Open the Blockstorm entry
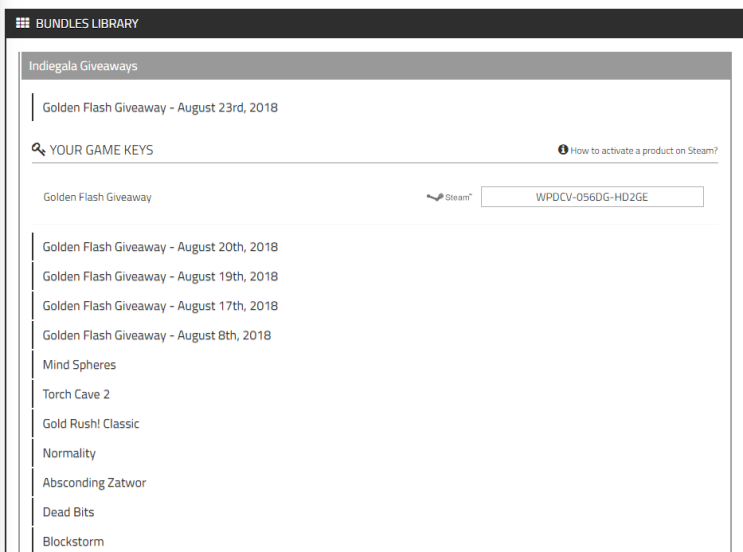Image resolution: width=743 pixels, height=552 pixels. pyautogui.click(x=73, y=542)
